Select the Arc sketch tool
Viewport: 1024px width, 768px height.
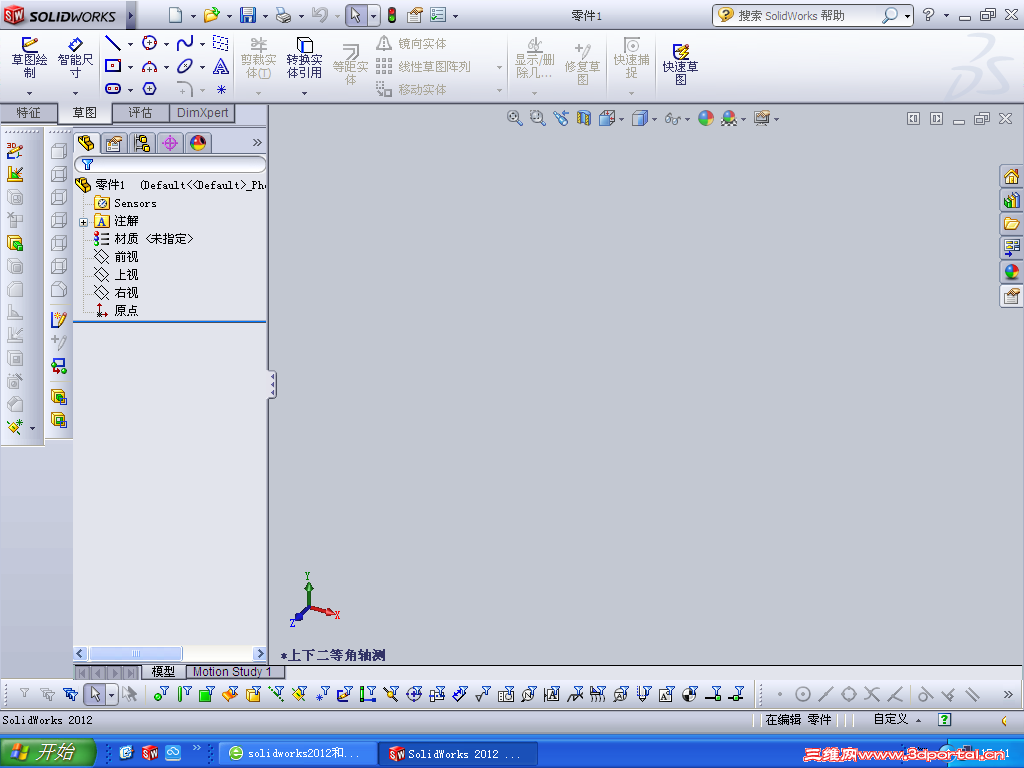[150, 66]
